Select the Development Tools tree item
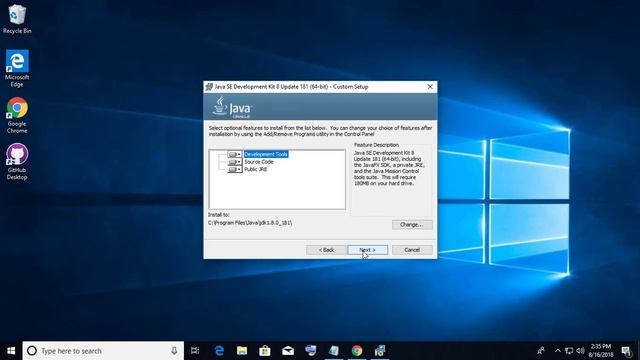 point(266,154)
